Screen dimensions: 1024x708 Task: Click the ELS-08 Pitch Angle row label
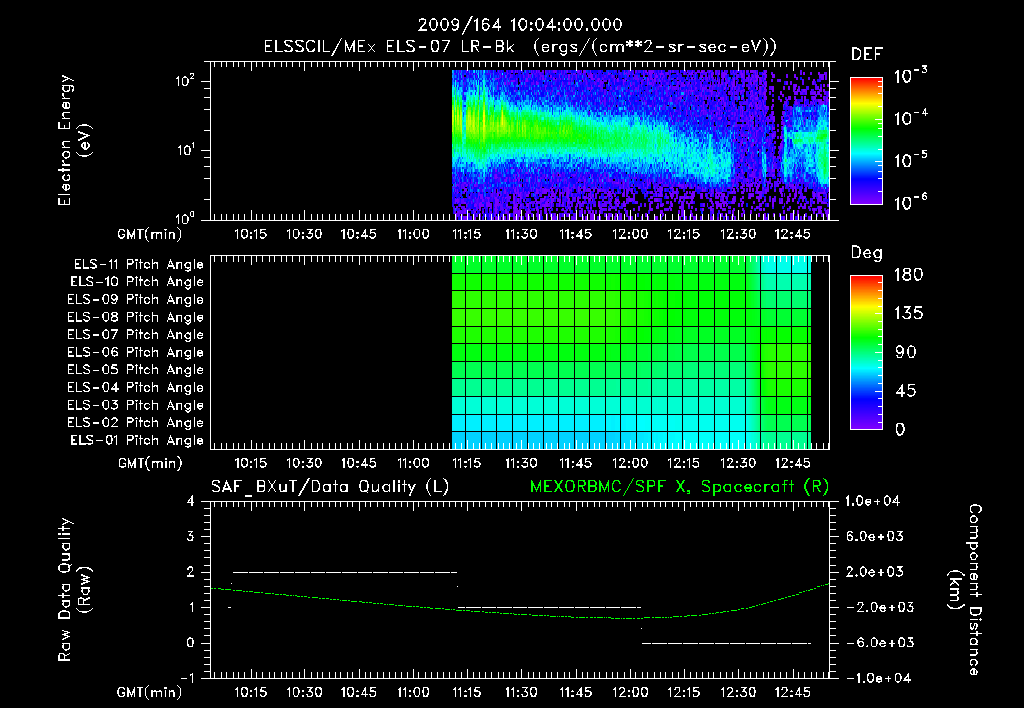(136, 317)
